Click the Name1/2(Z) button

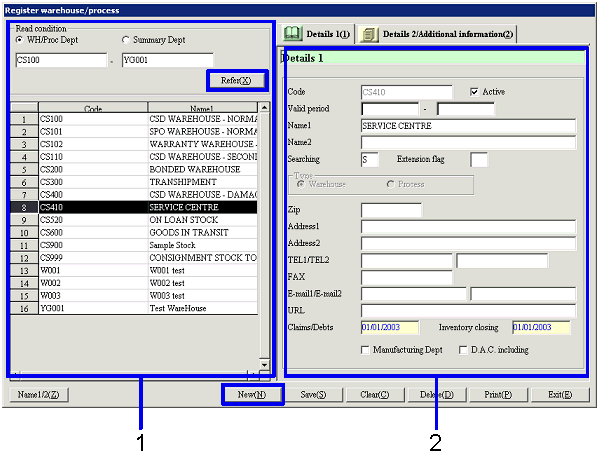tap(38, 395)
